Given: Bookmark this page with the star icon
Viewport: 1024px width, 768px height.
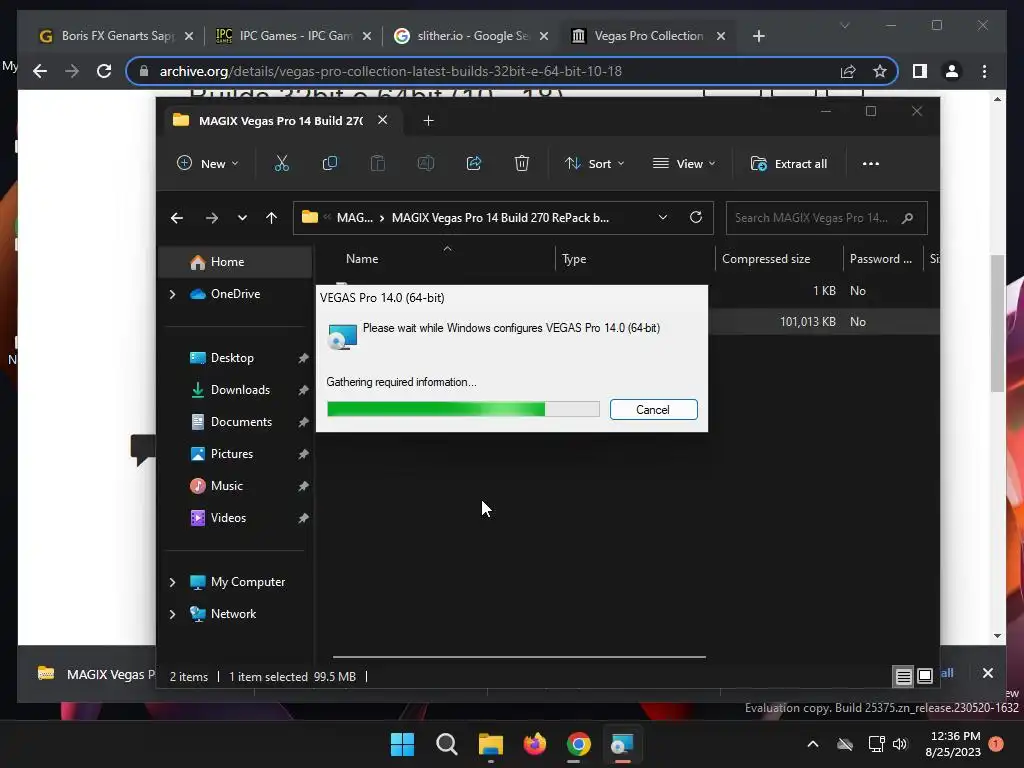Looking at the screenshot, I should tap(880, 71).
